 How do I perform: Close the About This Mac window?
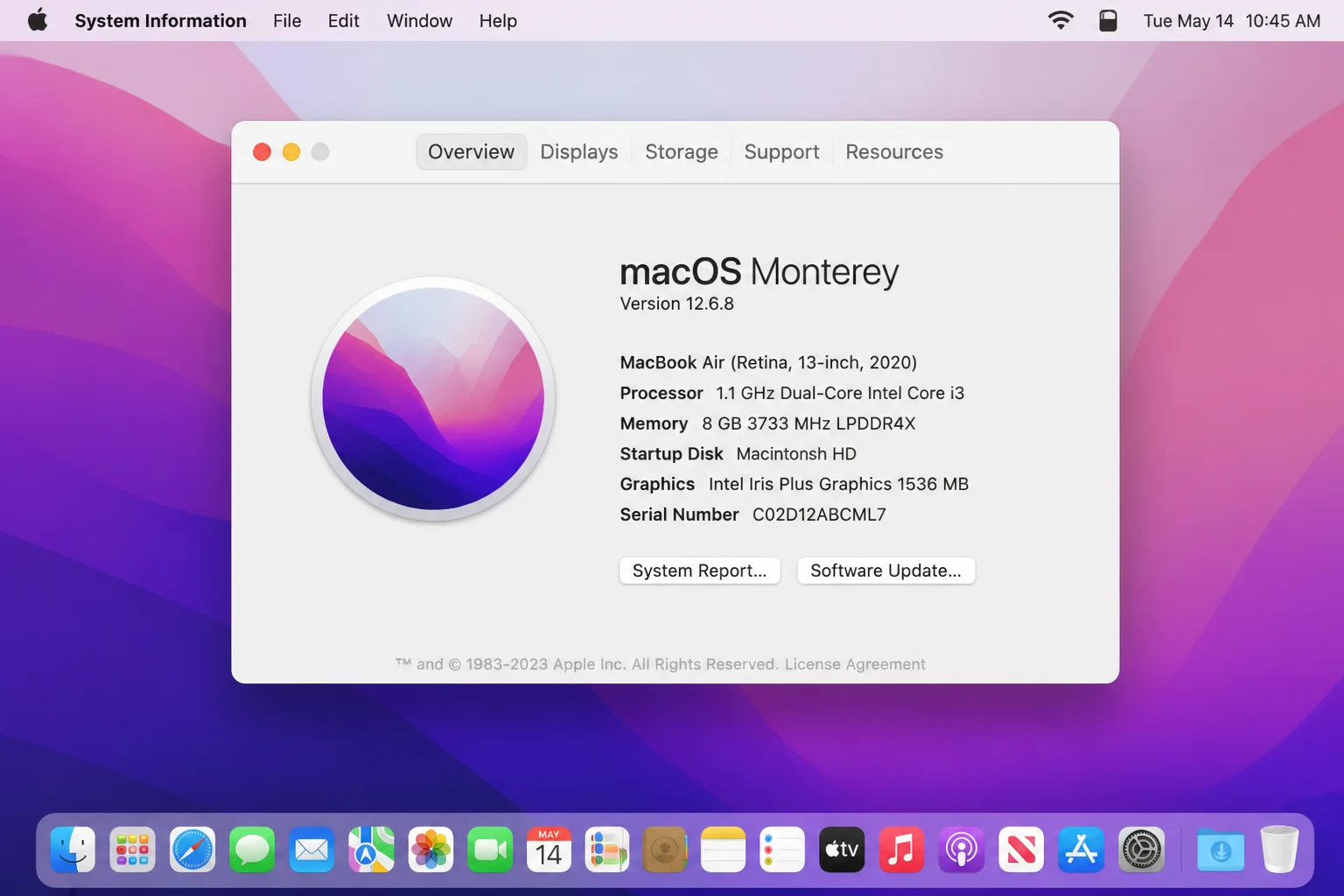262,152
